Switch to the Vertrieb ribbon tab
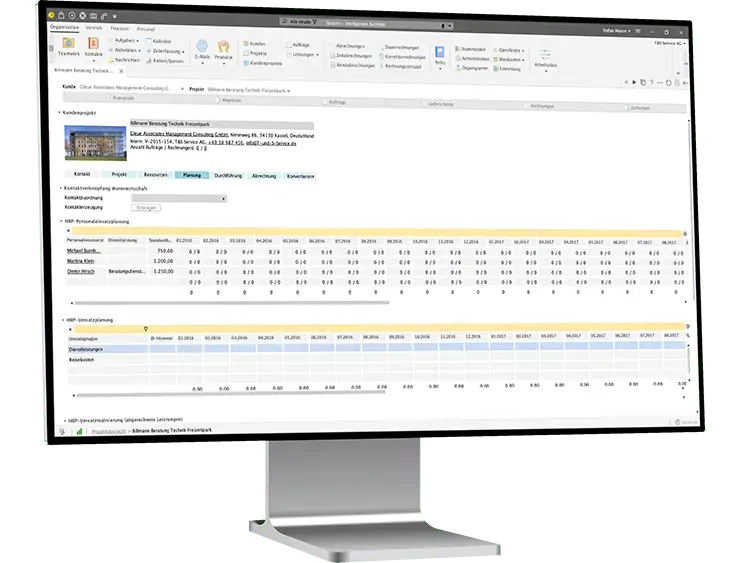 93,28
